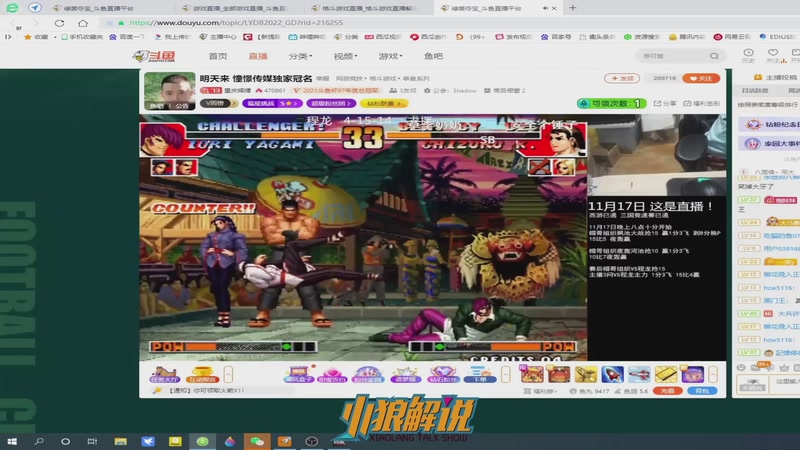Expand the 钻粉联赛 badge

(384, 104)
